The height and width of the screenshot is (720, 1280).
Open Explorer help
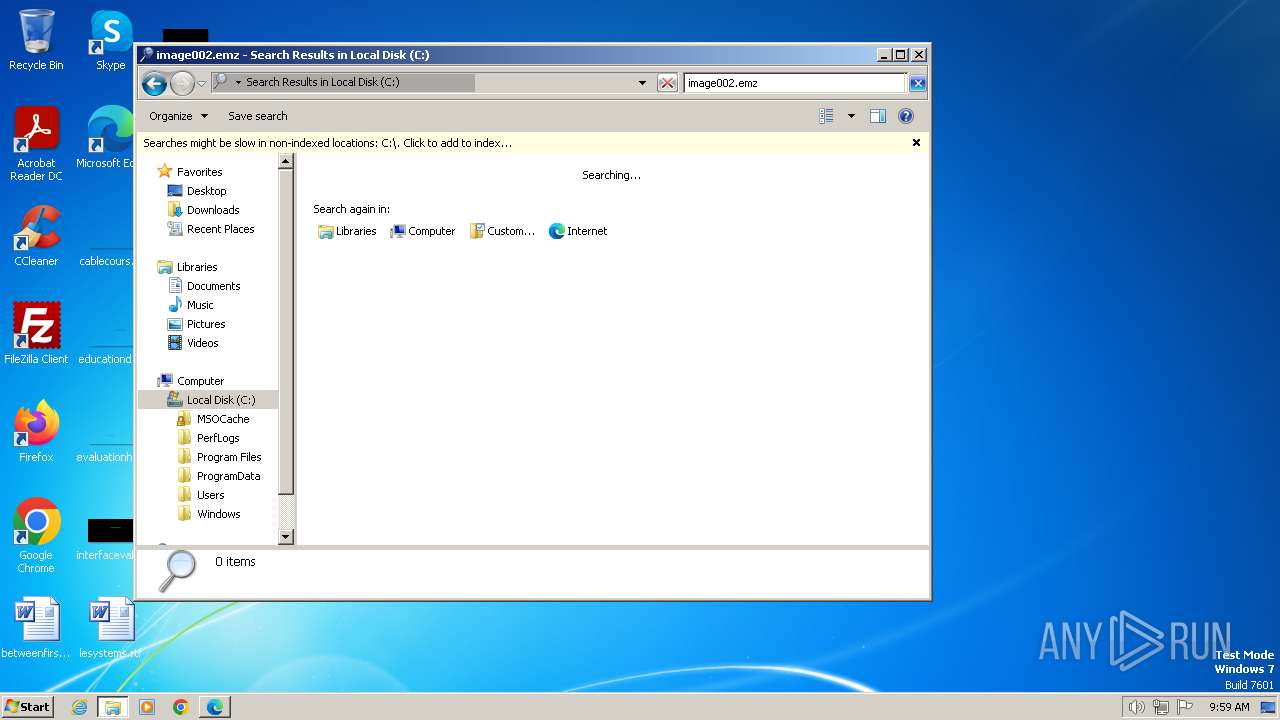[906, 116]
